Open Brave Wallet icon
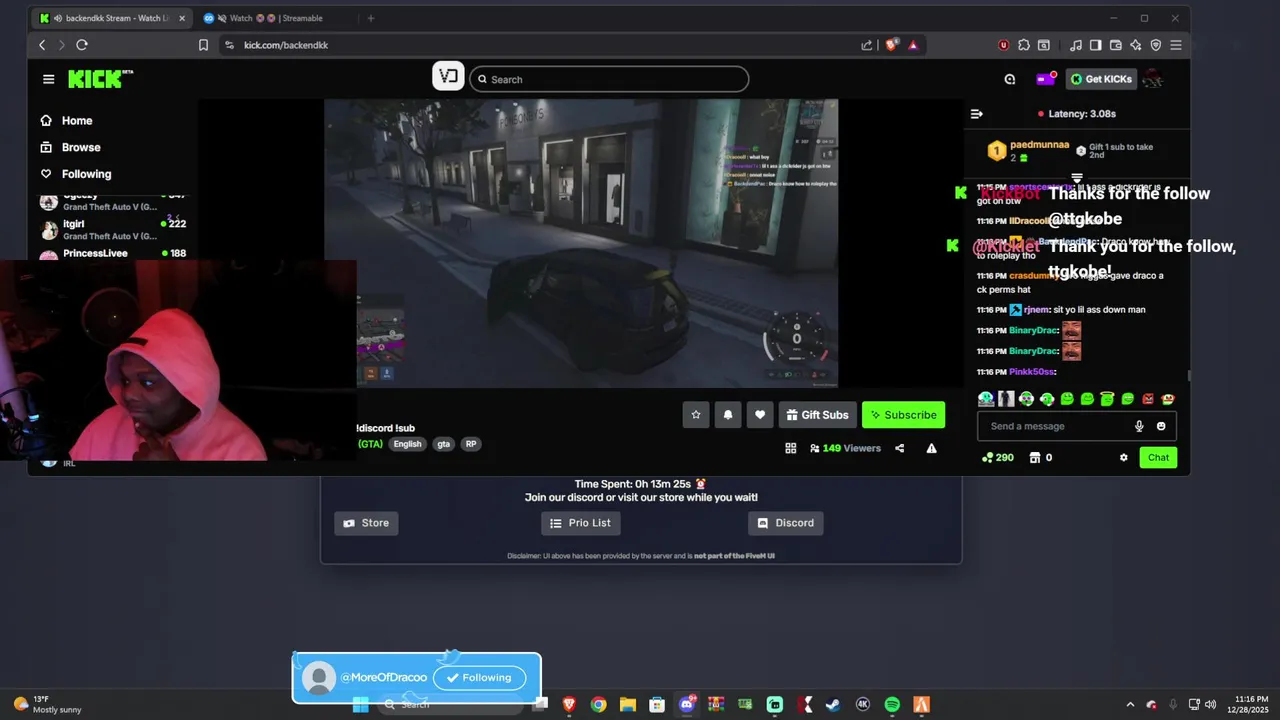The height and width of the screenshot is (720, 1280). point(1116,45)
